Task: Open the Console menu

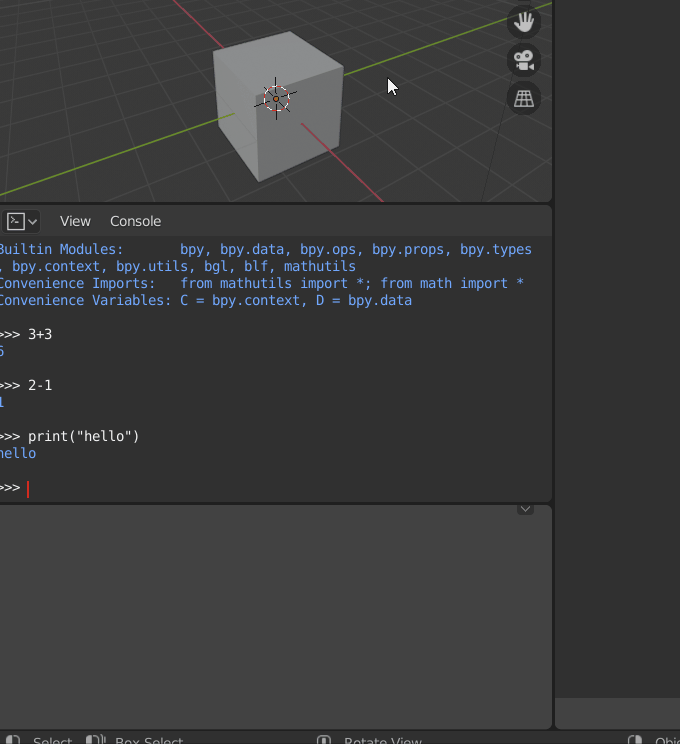Action: 135,222
